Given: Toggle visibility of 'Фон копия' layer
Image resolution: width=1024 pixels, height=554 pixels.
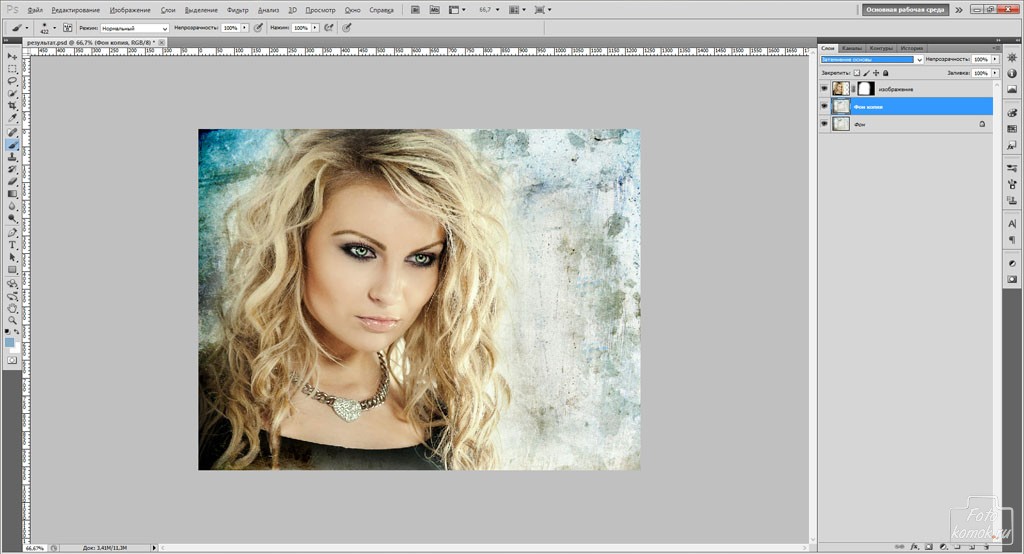Looking at the screenshot, I should [824, 106].
